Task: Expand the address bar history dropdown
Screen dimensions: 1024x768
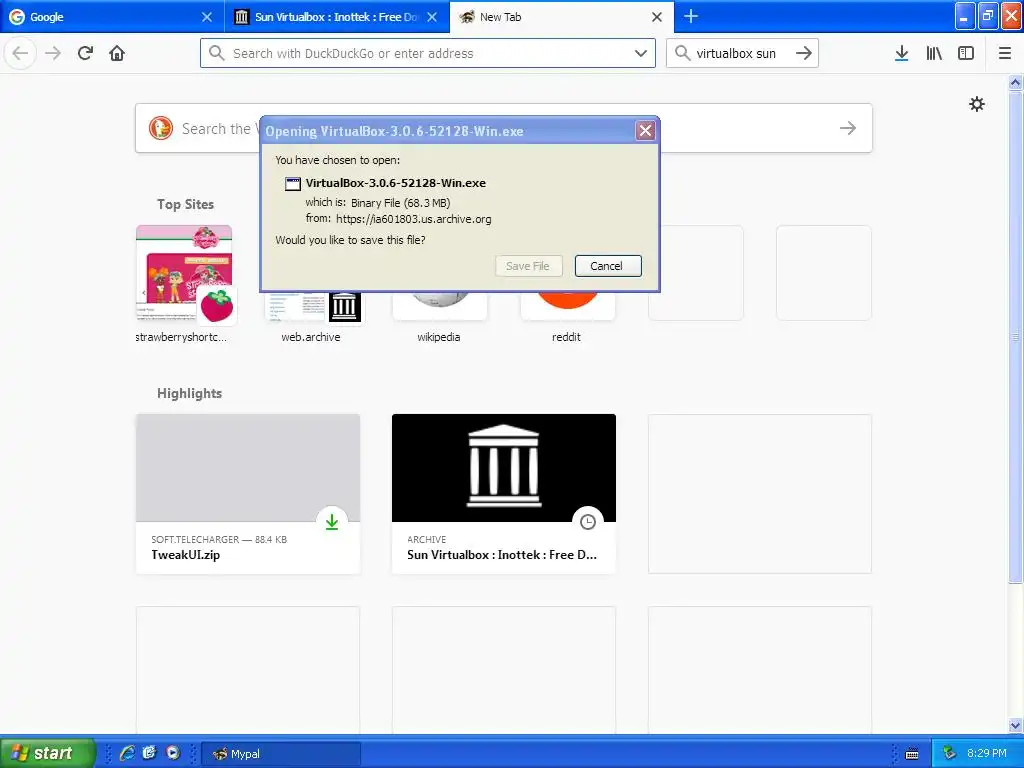Action: tap(641, 53)
